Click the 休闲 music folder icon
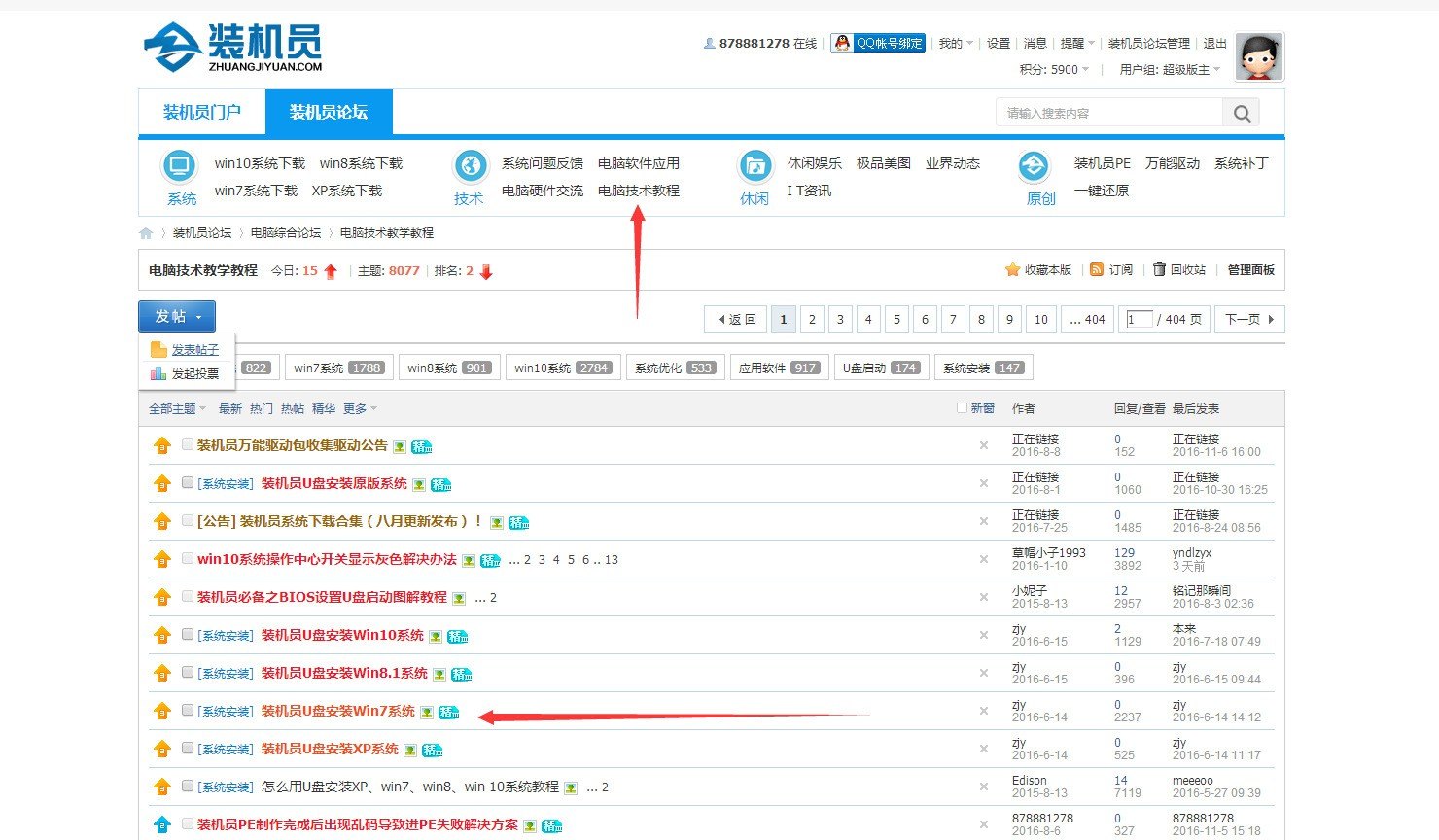 [x=755, y=166]
